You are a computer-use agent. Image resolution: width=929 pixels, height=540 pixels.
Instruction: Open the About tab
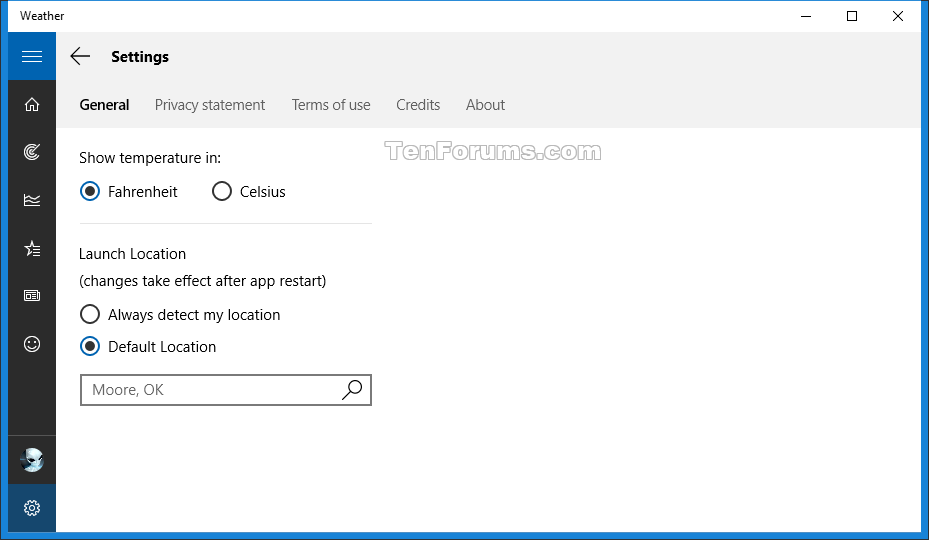point(485,105)
